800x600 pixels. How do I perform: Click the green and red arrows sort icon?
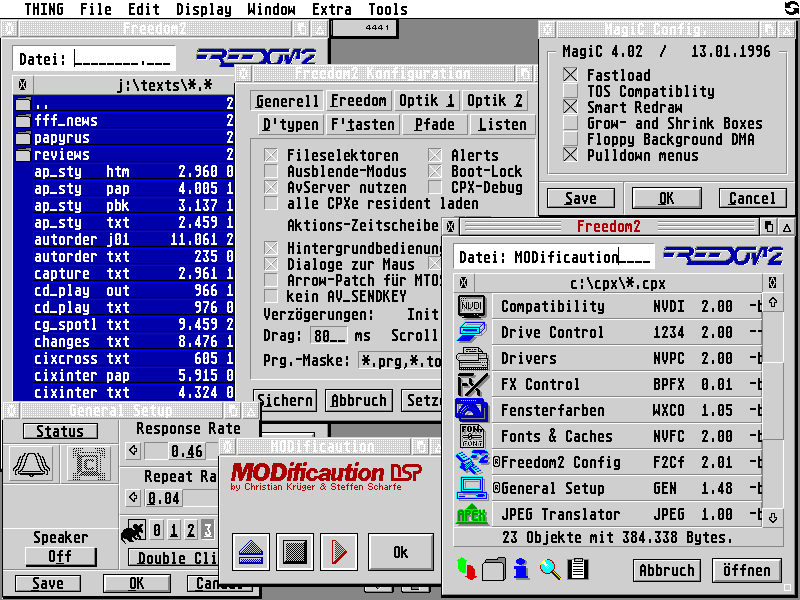[x=466, y=569]
